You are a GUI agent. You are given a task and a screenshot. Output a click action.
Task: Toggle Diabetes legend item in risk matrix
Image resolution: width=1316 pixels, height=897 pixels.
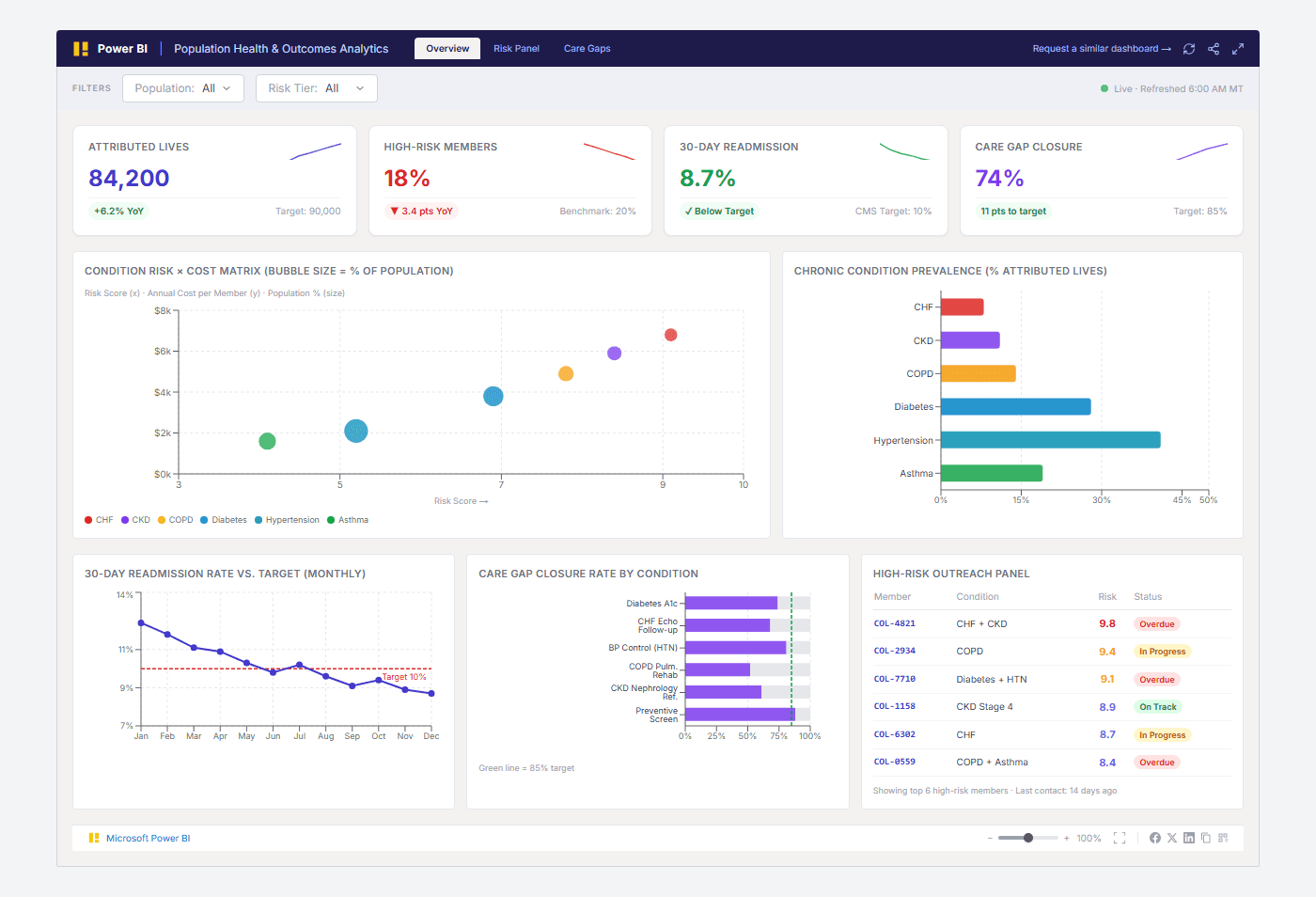(223, 520)
